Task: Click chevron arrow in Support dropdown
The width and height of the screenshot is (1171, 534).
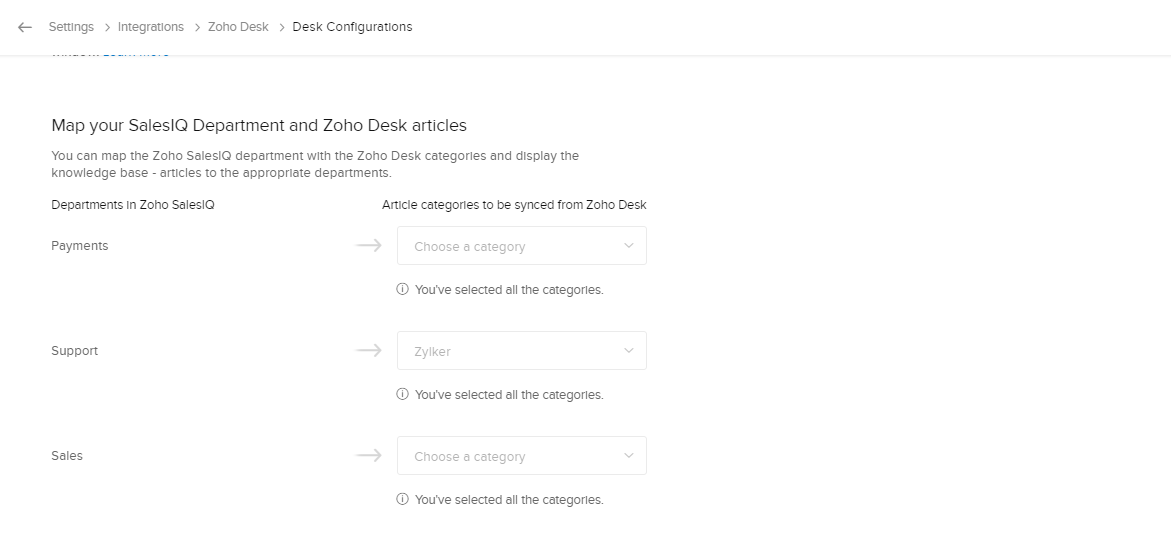Action: click(x=628, y=351)
